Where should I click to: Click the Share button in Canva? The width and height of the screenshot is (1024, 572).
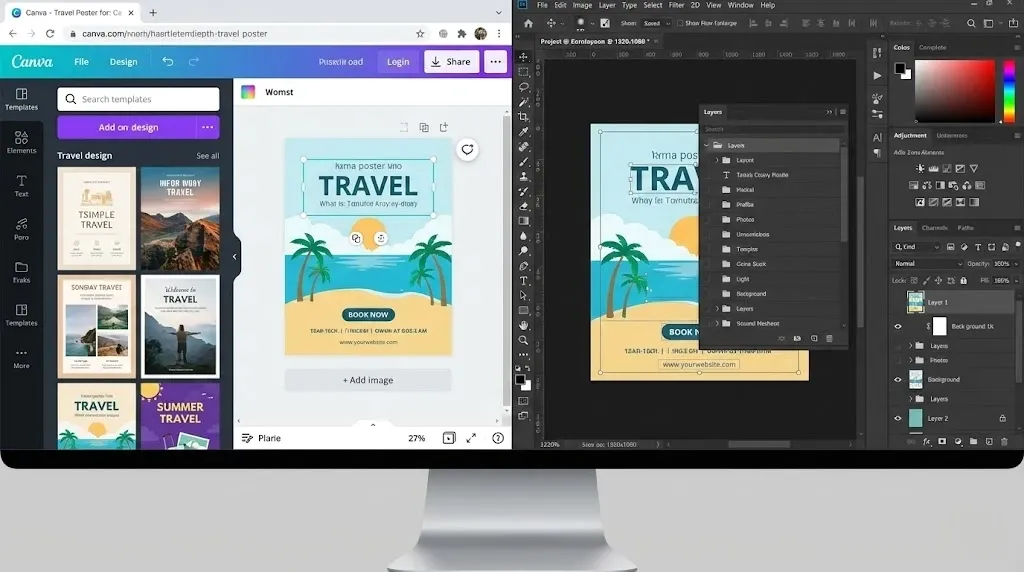point(450,62)
